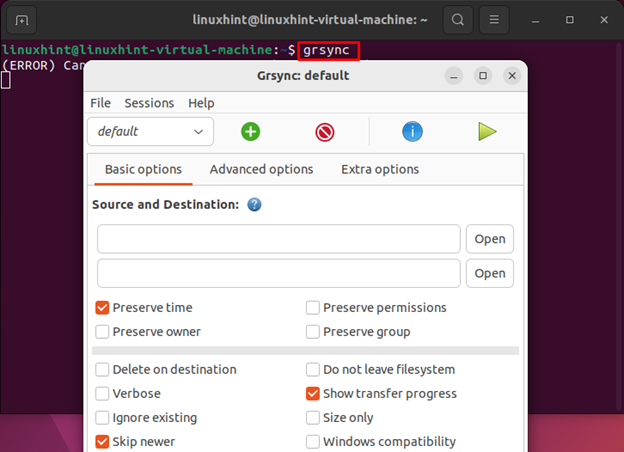This screenshot has width=624, height=452.
Task: Enable Delete on destination checkbox
Action: point(102,370)
